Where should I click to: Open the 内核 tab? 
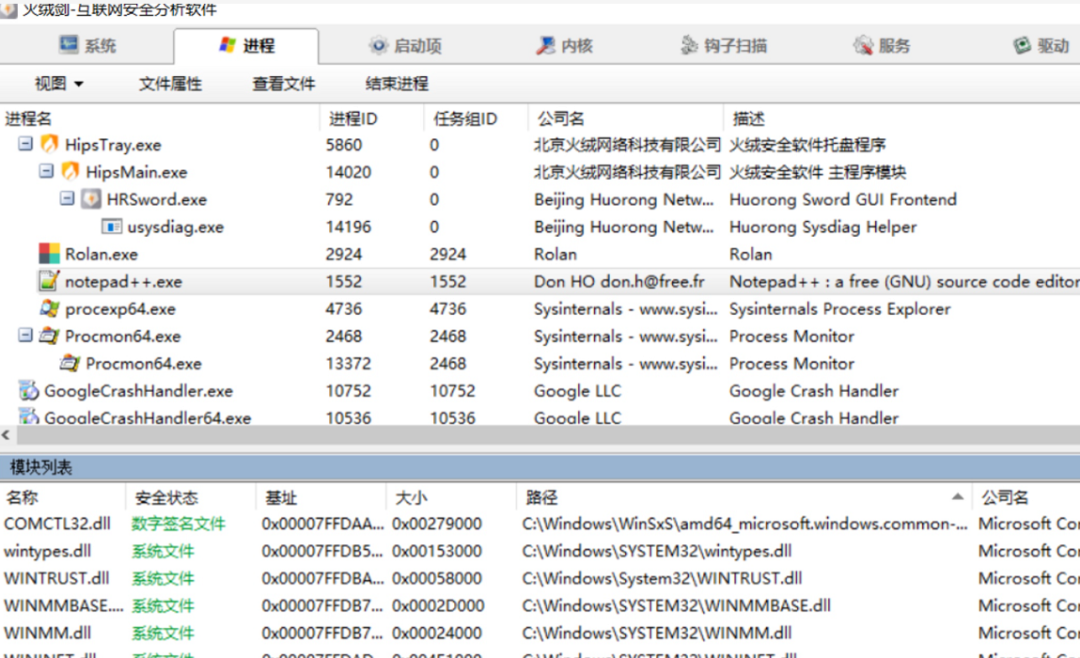click(x=564, y=46)
